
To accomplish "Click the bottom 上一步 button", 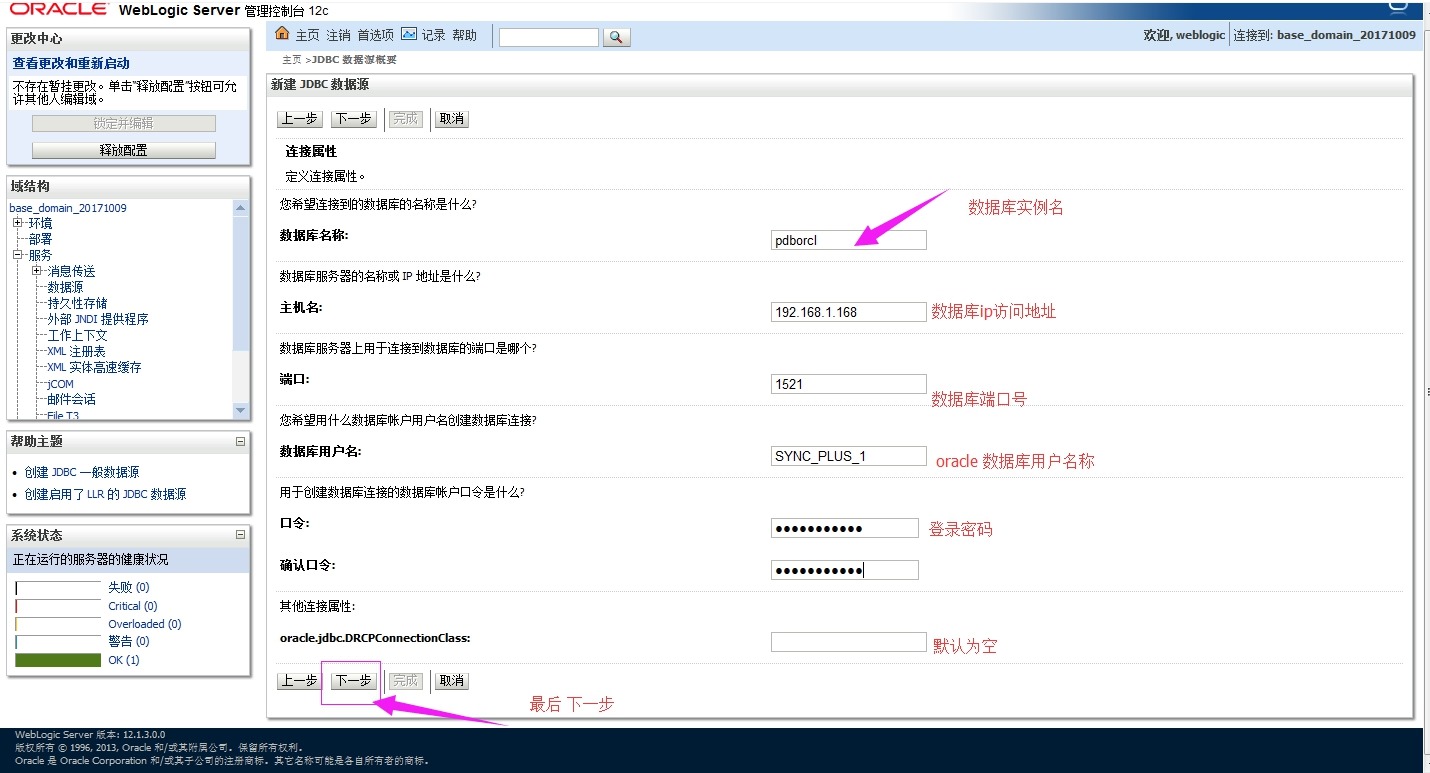I will pos(299,681).
